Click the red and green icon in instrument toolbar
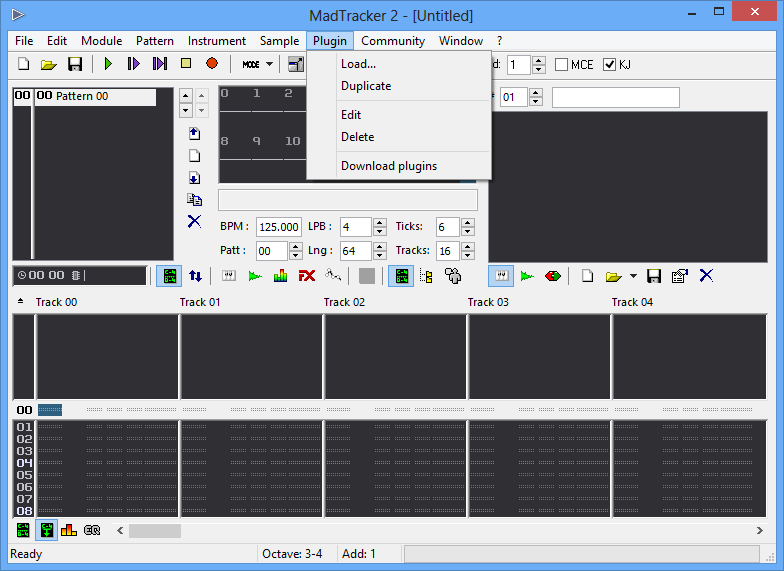The width and height of the screenshot is (784, 571). pos(553,276)
